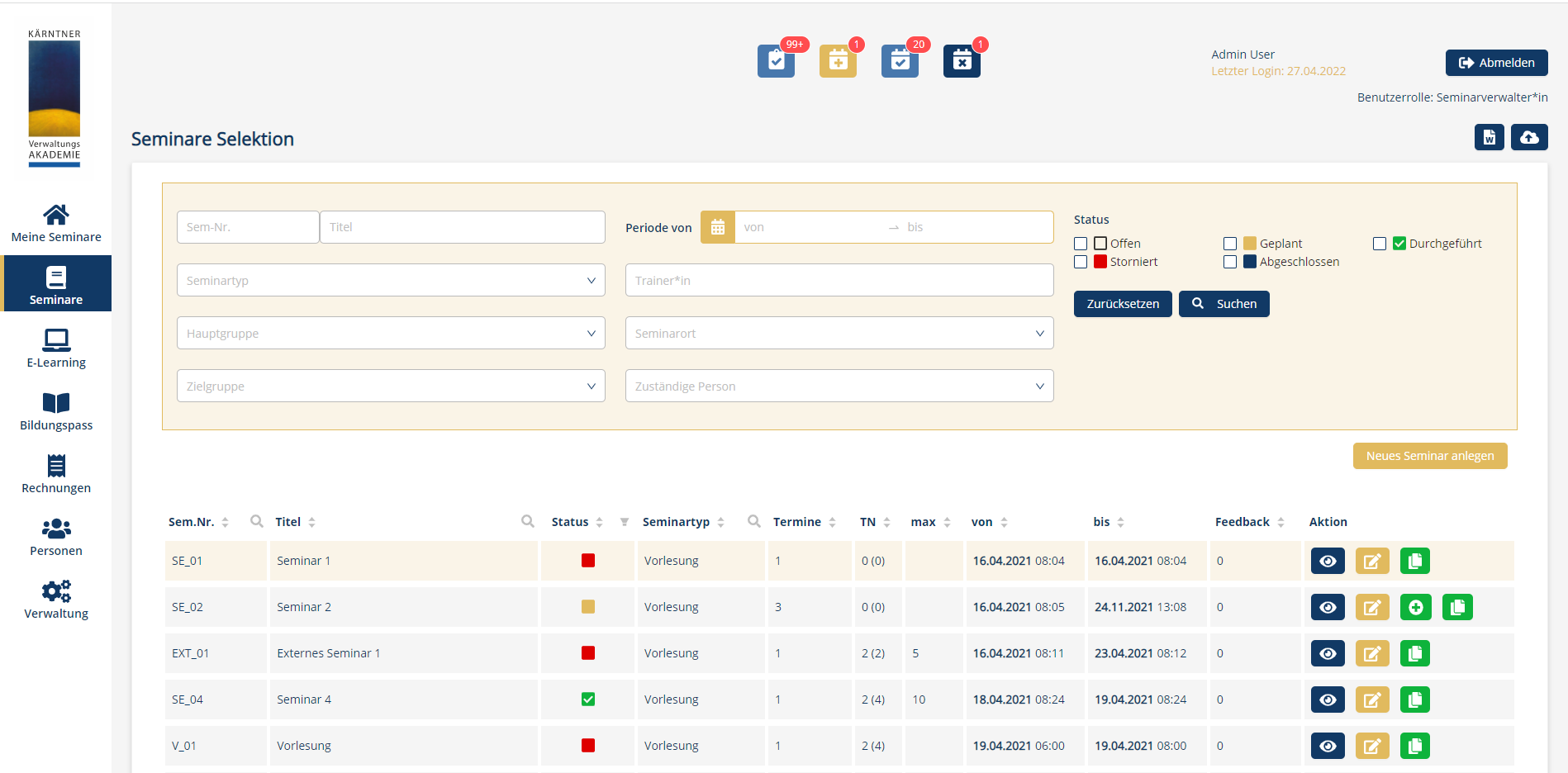Open the calendar-plus notification icon

[838, 62]
